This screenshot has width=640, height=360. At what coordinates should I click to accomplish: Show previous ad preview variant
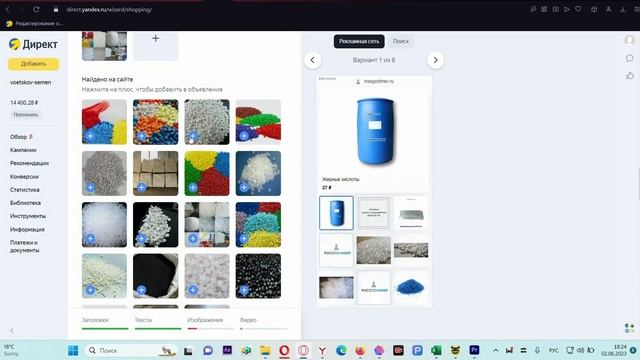313,60
